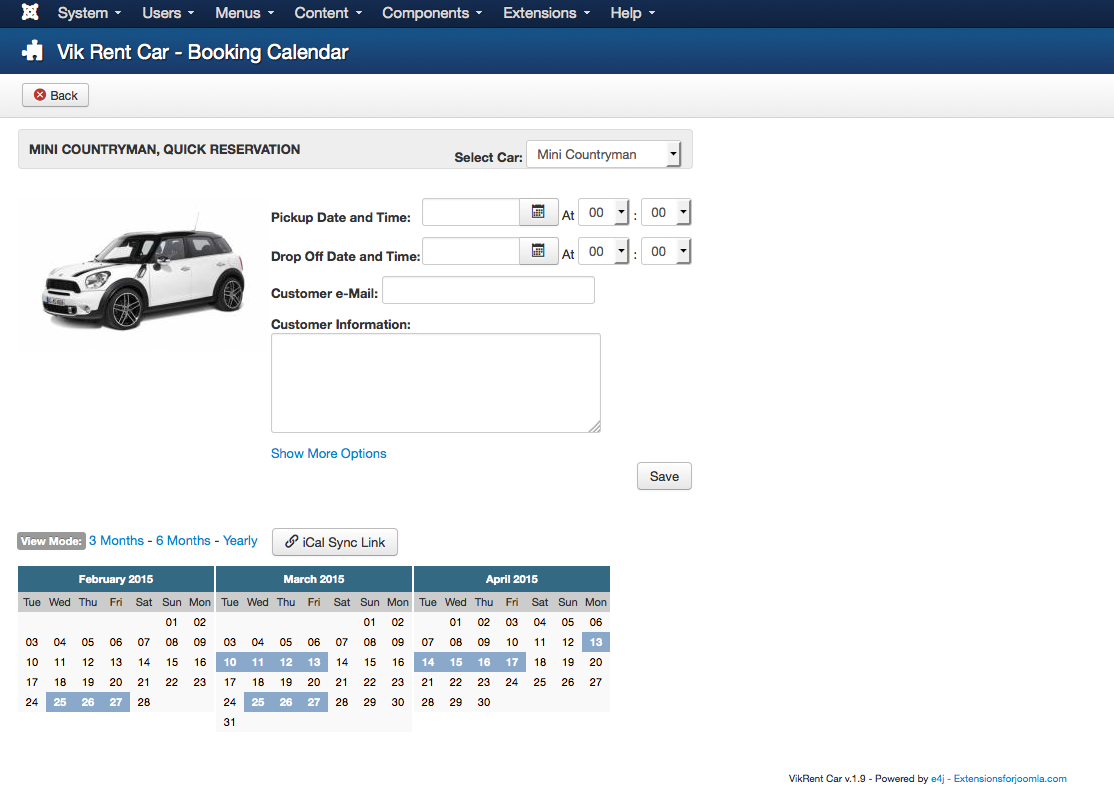Click the Joomla logo icon
The width and height of the screenshot is (1114, 805).
pos(30,12)
